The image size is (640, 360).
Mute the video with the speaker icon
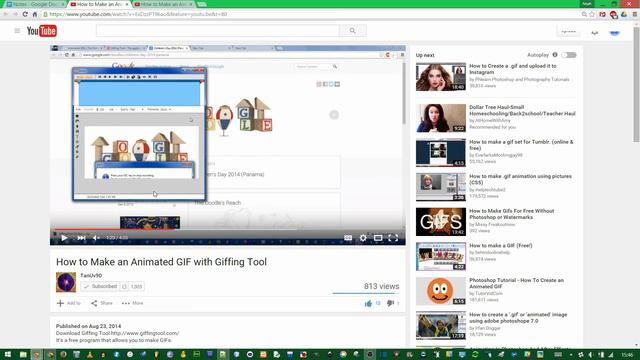point(96,238)
